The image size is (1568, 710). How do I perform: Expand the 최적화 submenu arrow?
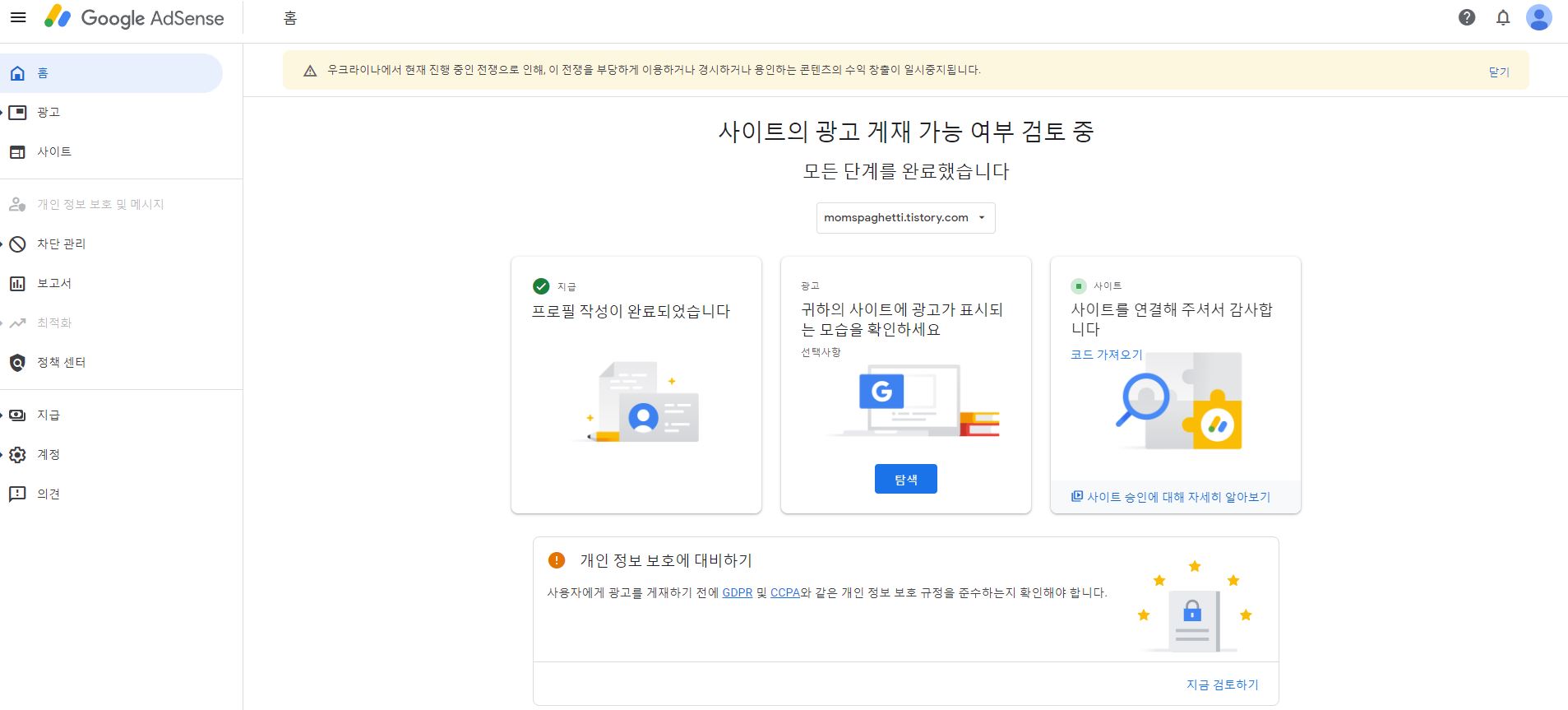[3, 323]
